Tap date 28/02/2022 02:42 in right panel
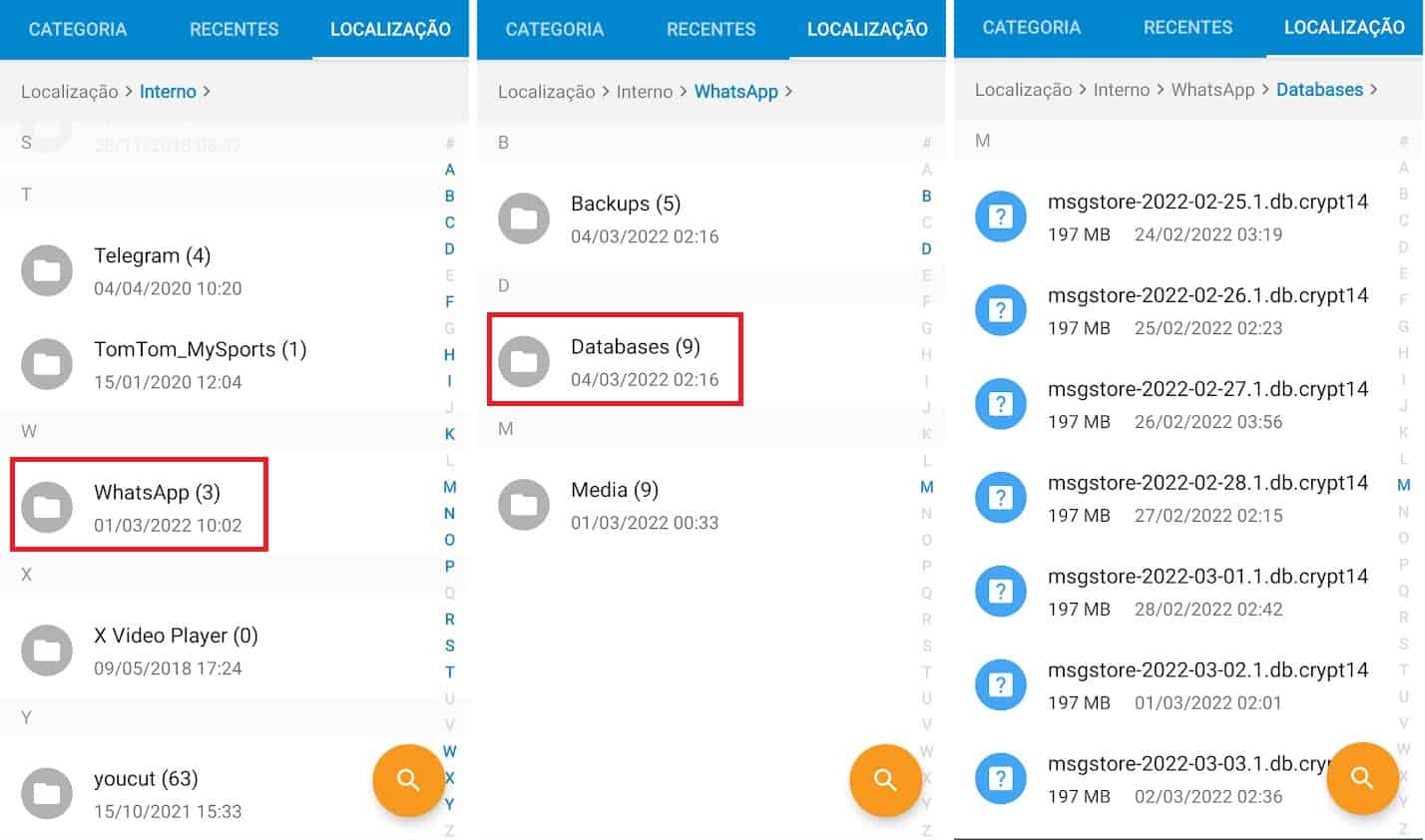 [1208, 610]
